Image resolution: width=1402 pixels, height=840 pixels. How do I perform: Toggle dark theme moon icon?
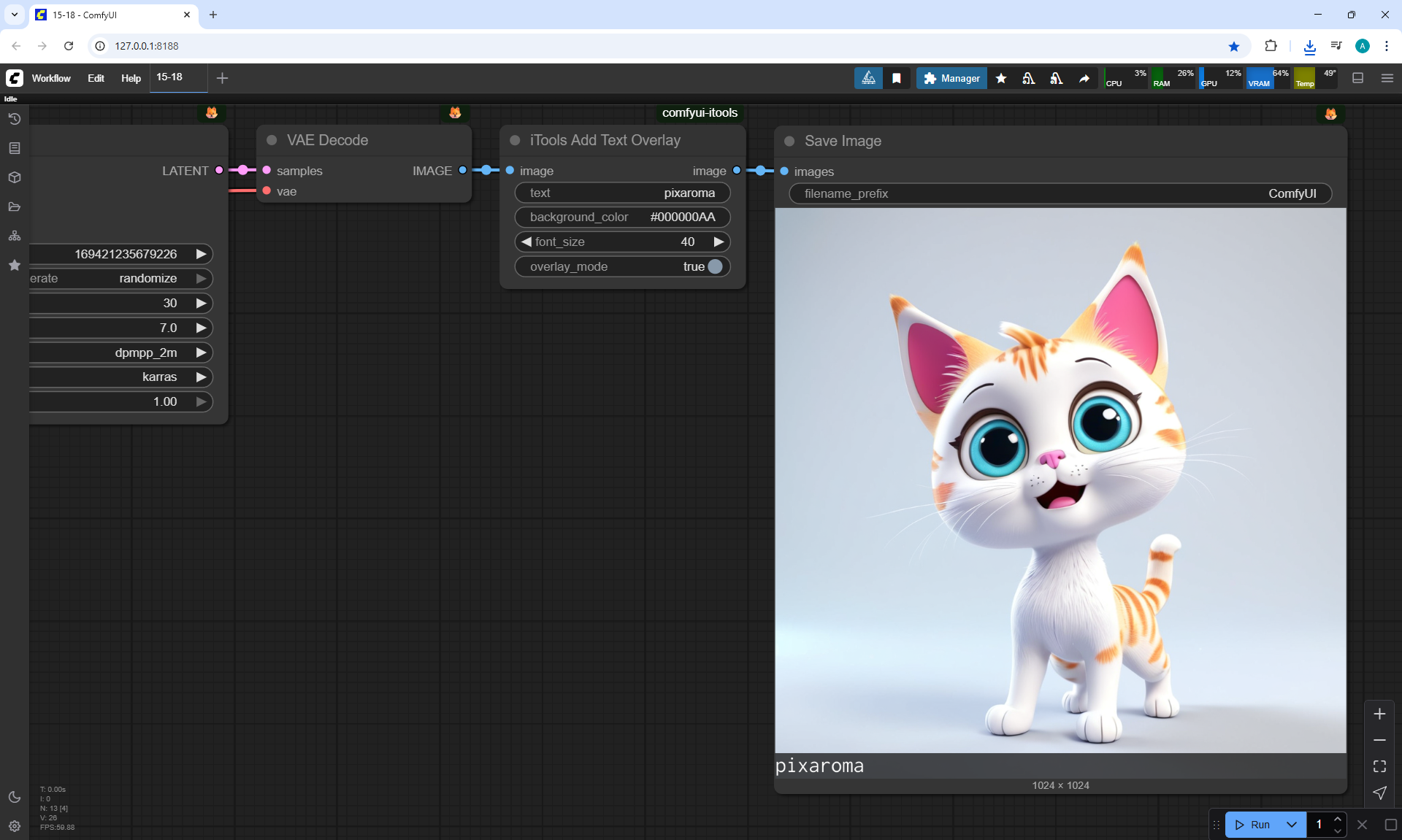pyautogui.click(x=14, y=797)
